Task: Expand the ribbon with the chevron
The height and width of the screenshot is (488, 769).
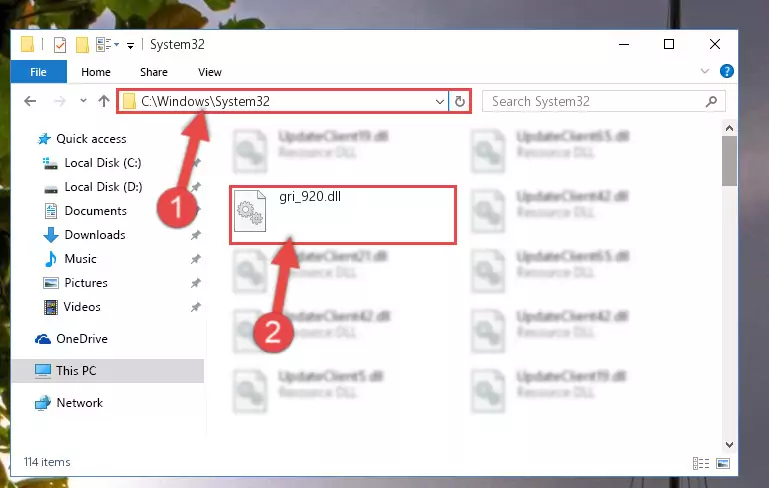Action: pyautogui.click(x=705, y=71)
